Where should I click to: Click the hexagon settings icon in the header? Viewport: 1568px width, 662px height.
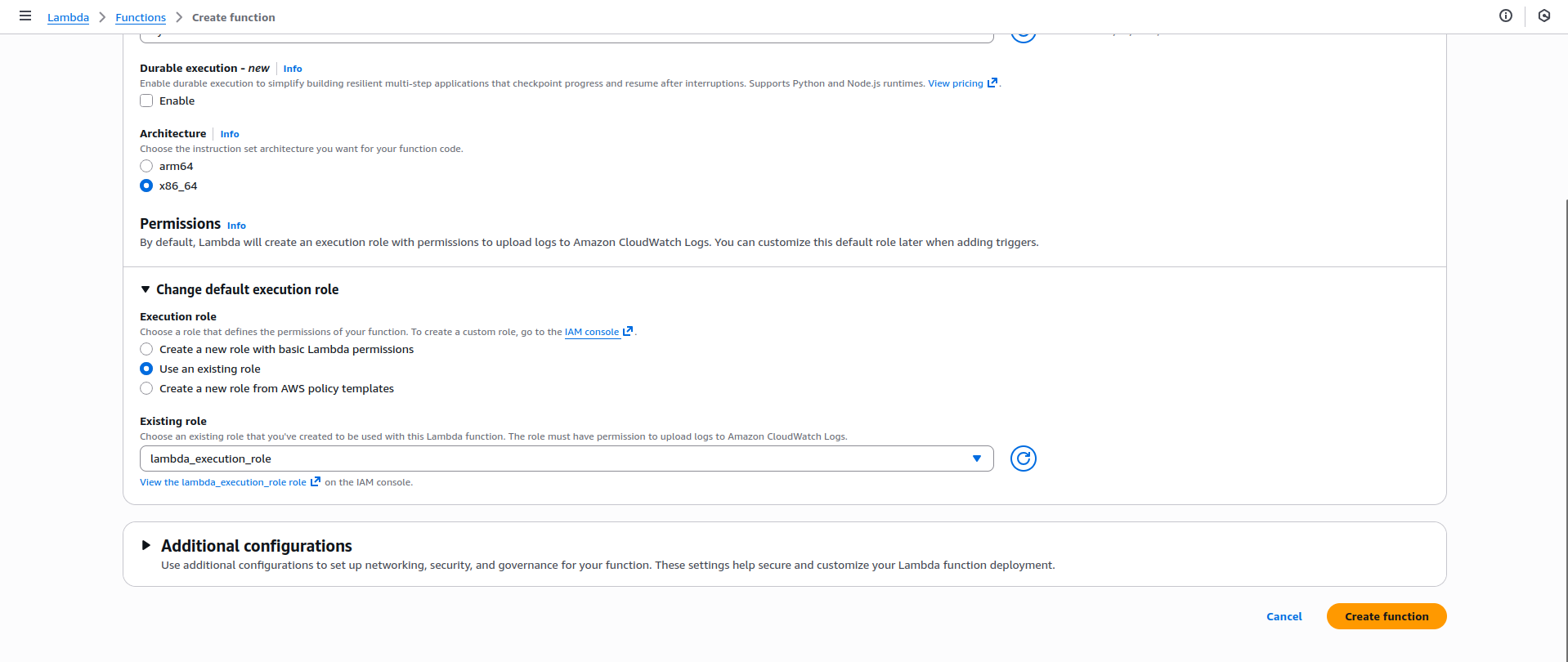coord(1544,16)
